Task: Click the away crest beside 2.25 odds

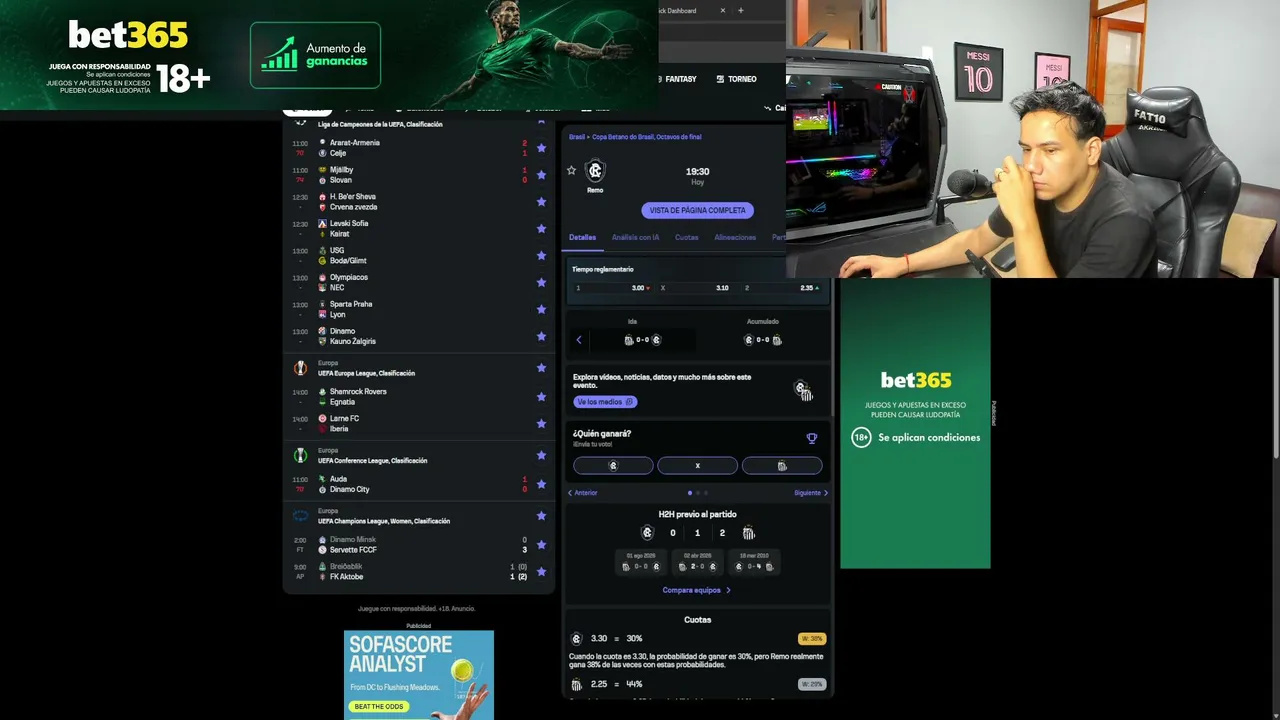Action: click(576, 685)
